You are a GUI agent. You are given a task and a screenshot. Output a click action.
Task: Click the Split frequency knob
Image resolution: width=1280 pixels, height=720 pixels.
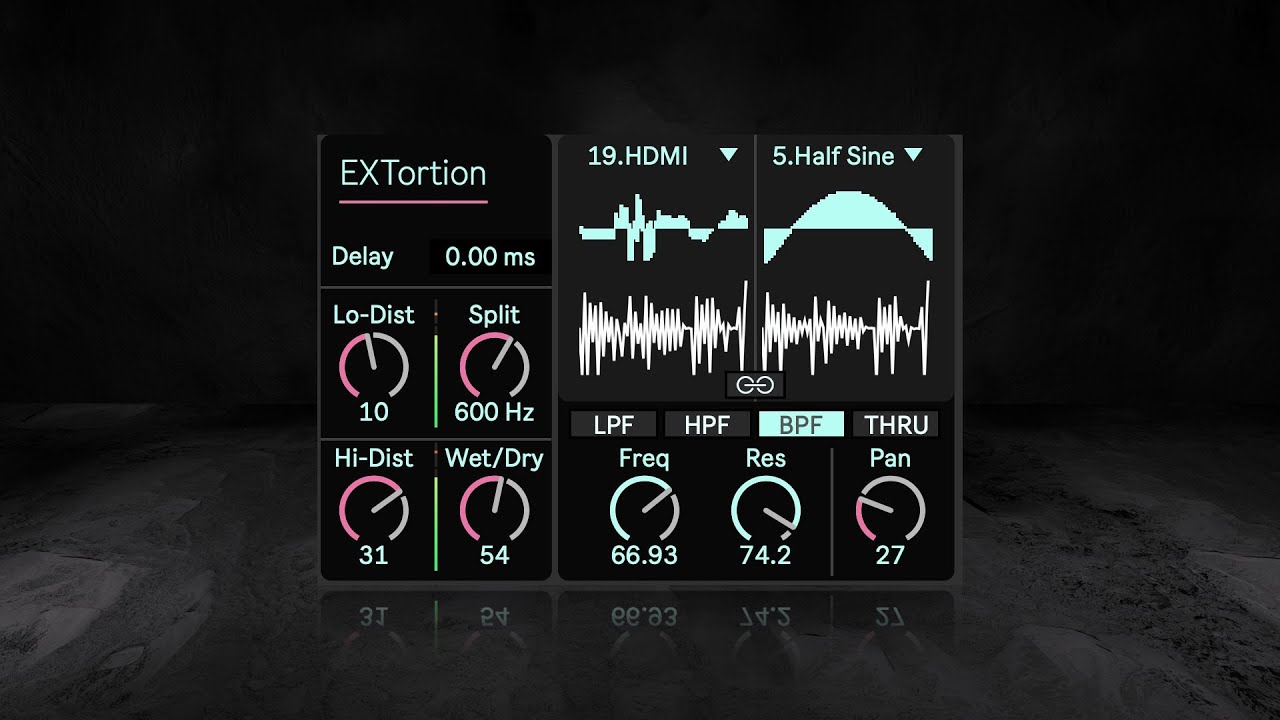click(494, 366)
